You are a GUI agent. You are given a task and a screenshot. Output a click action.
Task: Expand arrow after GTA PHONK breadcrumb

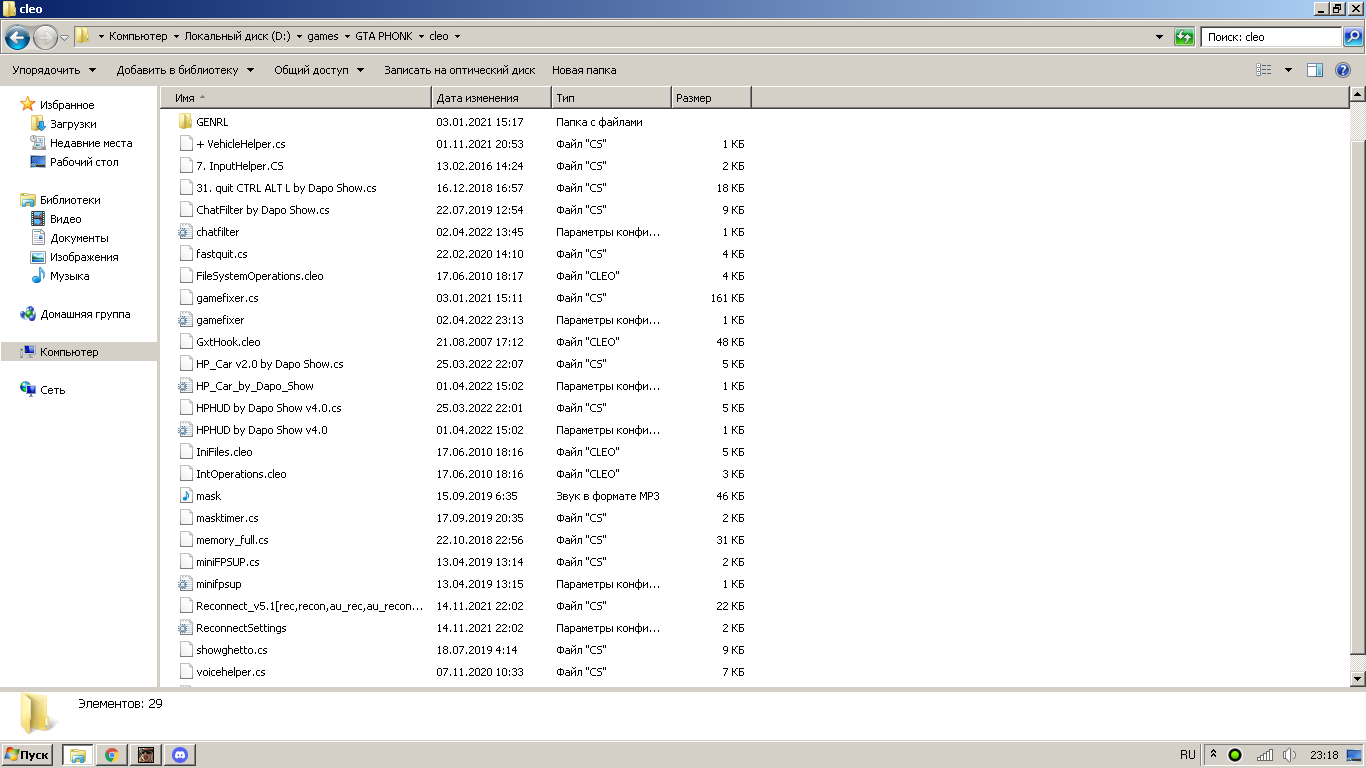coord(420,36)
